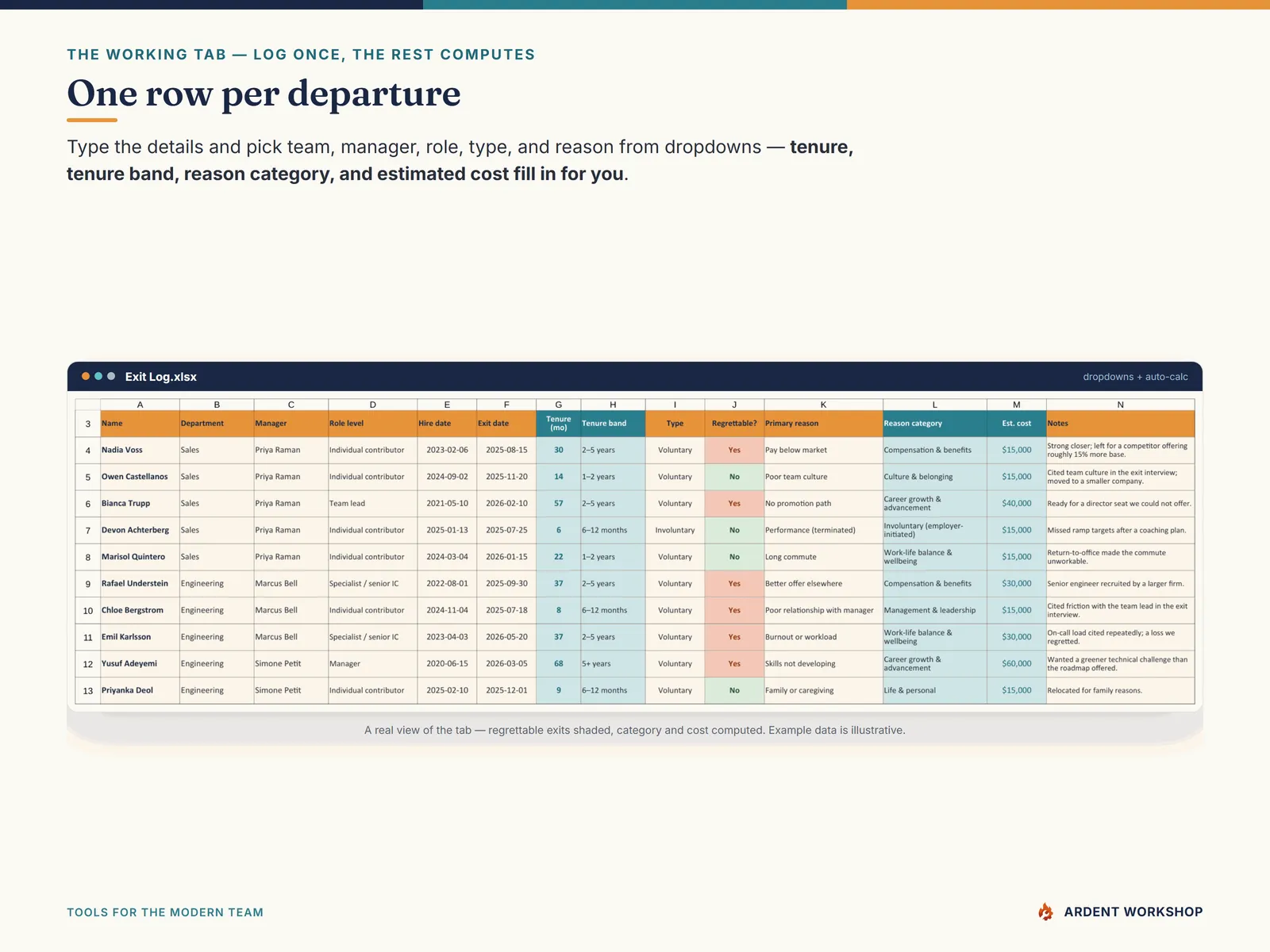Click the orange window dot in Exit Log title bar
This screenshot has width=1270, height=952.
click(86, 376)
